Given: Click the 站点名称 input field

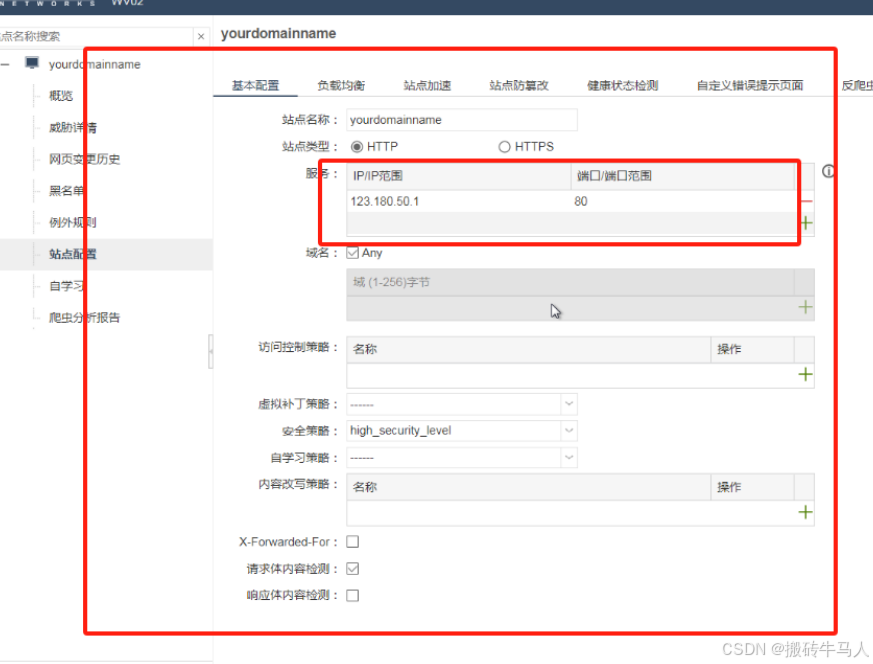Looking at the screenshot, I should 461,119.
